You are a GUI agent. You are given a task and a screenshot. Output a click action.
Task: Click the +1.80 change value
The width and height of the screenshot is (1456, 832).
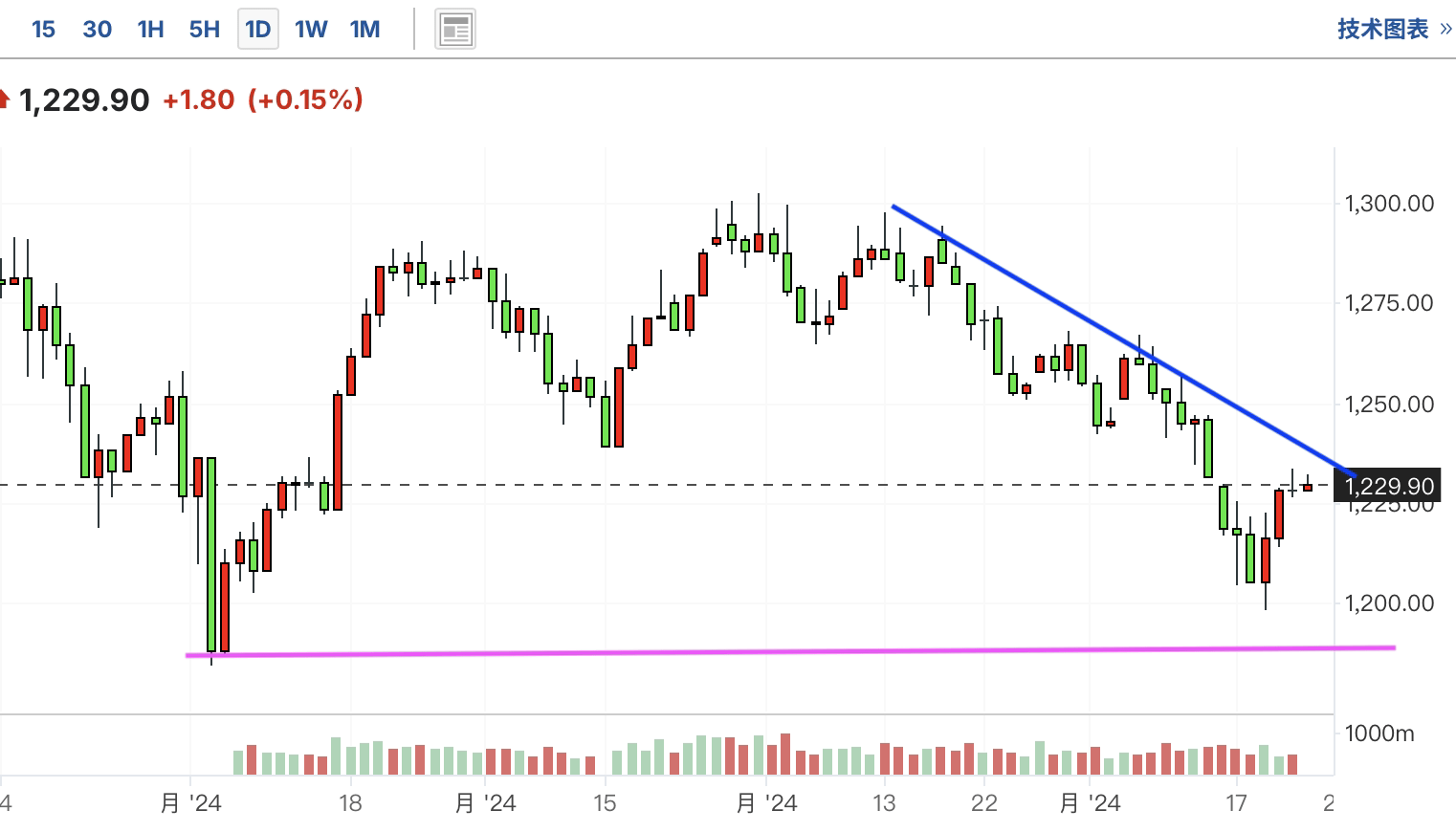coord(198,99)
